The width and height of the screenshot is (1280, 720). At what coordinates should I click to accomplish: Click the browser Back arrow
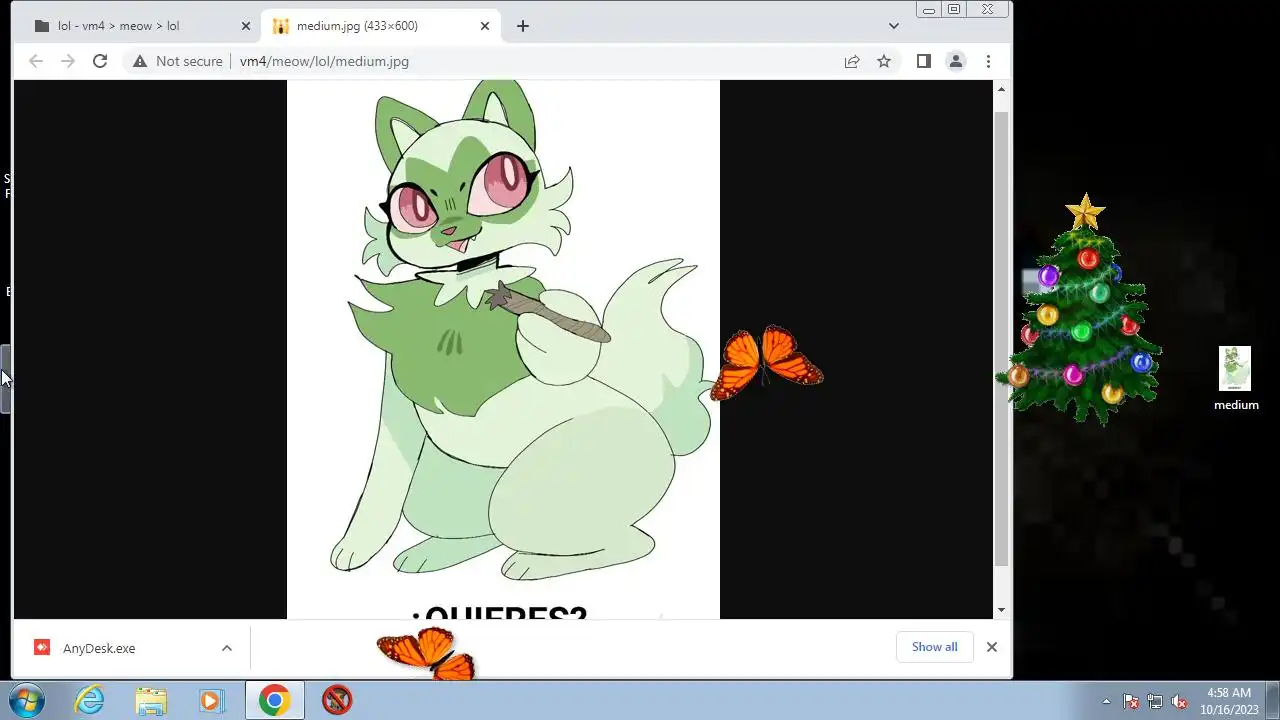tap(36, 61)
